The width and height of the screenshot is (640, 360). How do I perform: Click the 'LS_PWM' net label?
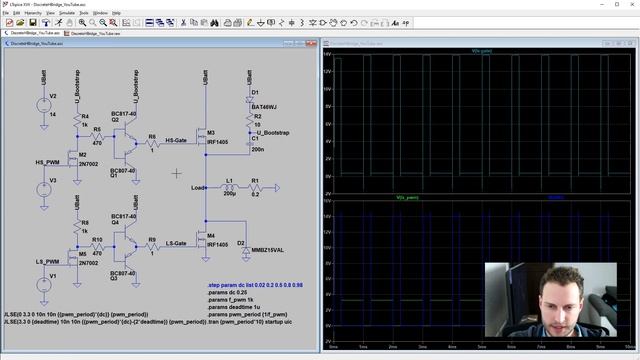pos(47,262)
